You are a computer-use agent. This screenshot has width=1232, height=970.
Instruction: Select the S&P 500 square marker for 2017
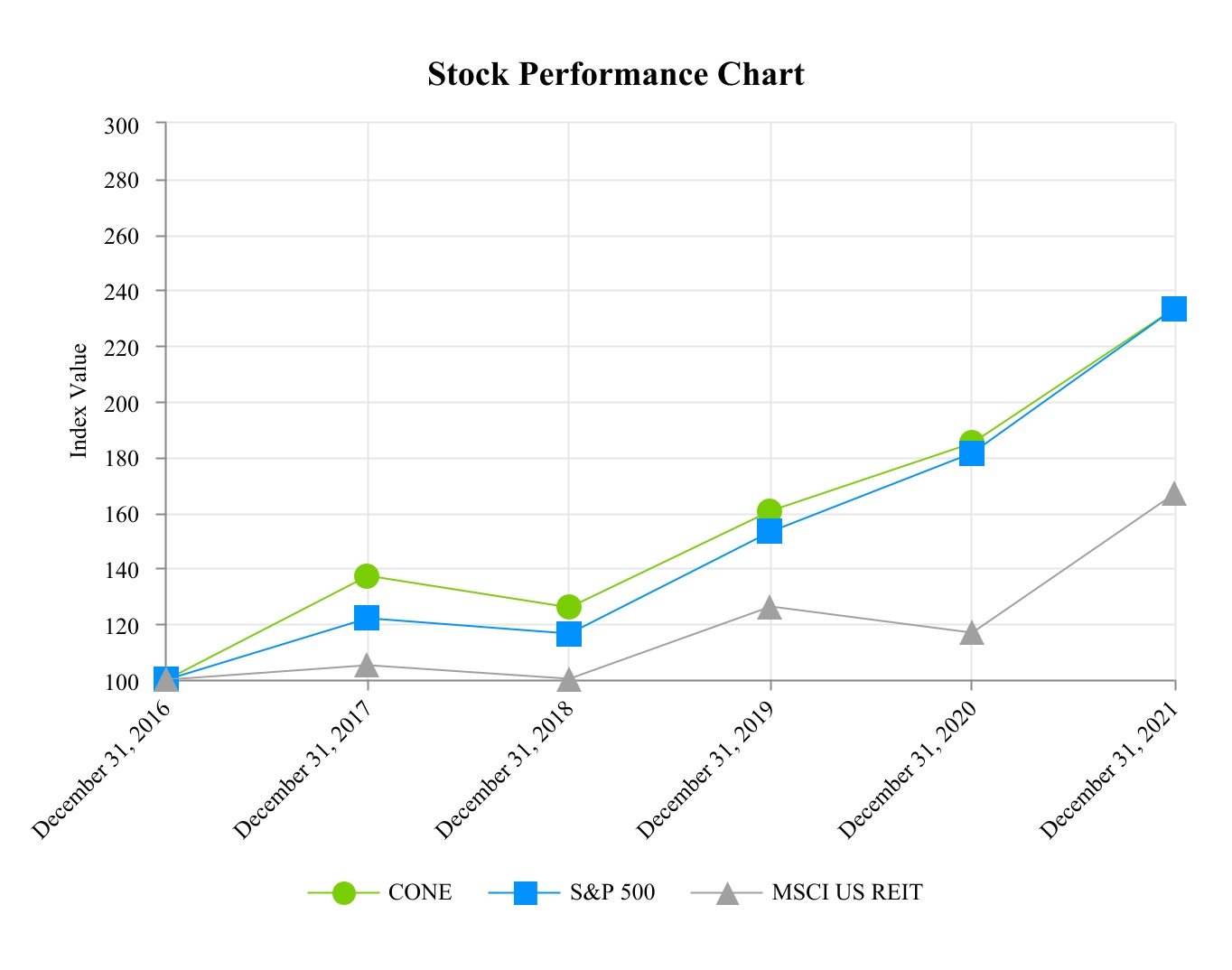367,618
